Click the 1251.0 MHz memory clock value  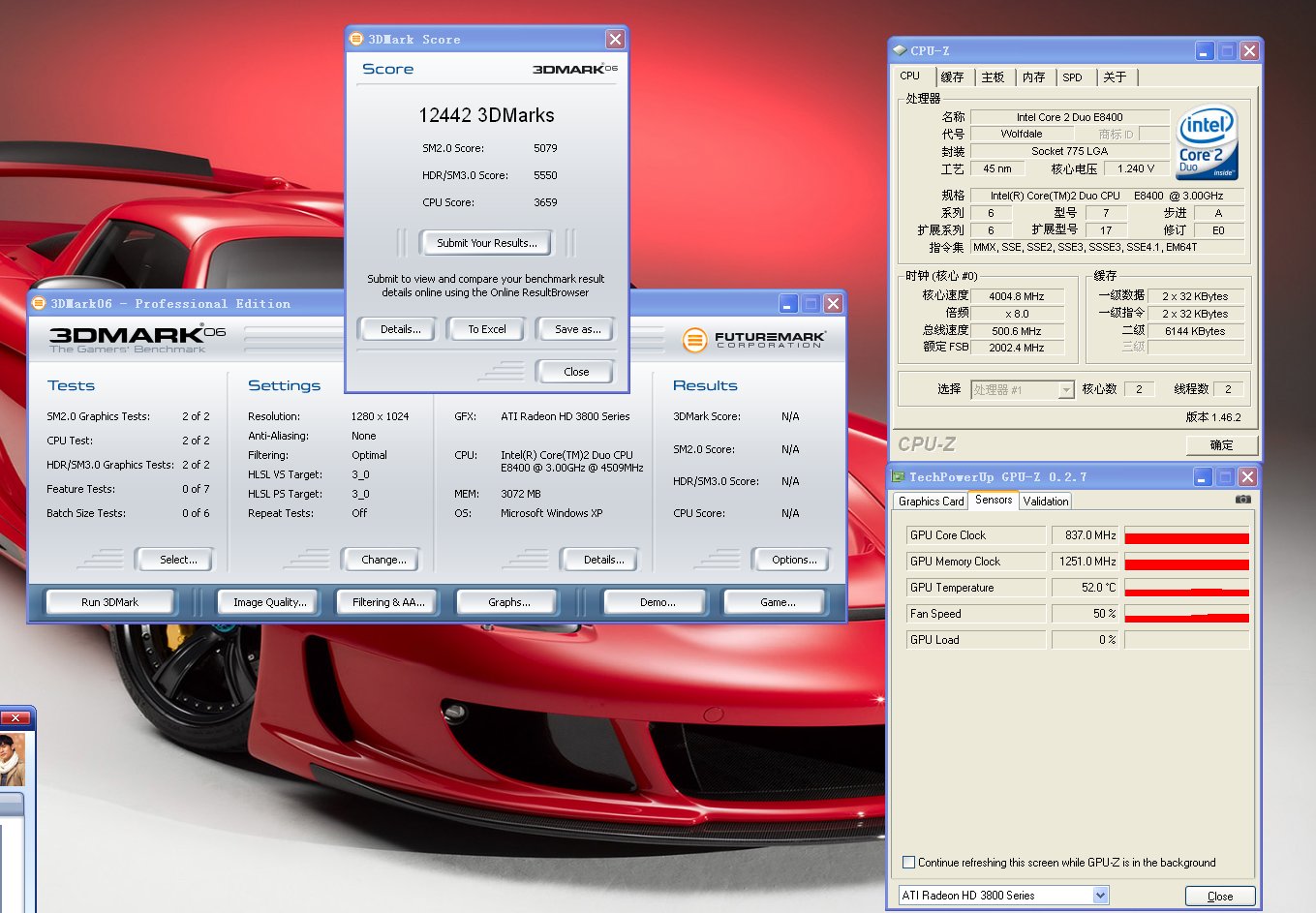pyautogui.click(x=1086, y=562)
